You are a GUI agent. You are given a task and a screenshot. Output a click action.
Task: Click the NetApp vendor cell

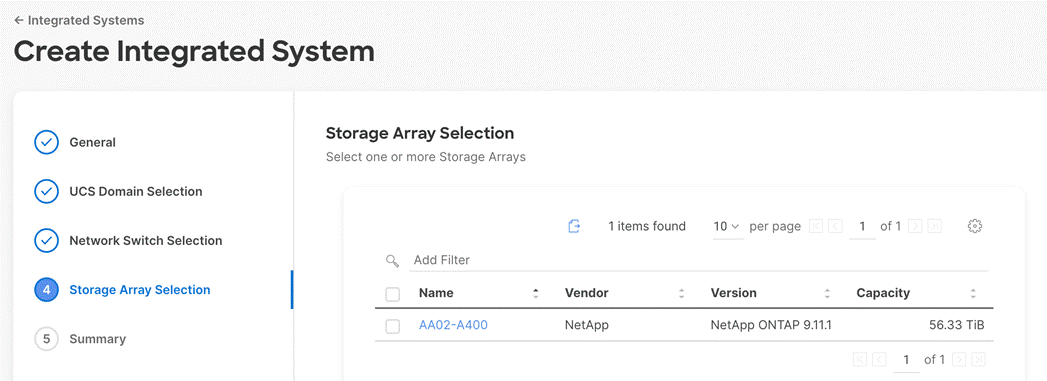click(587, 326)
